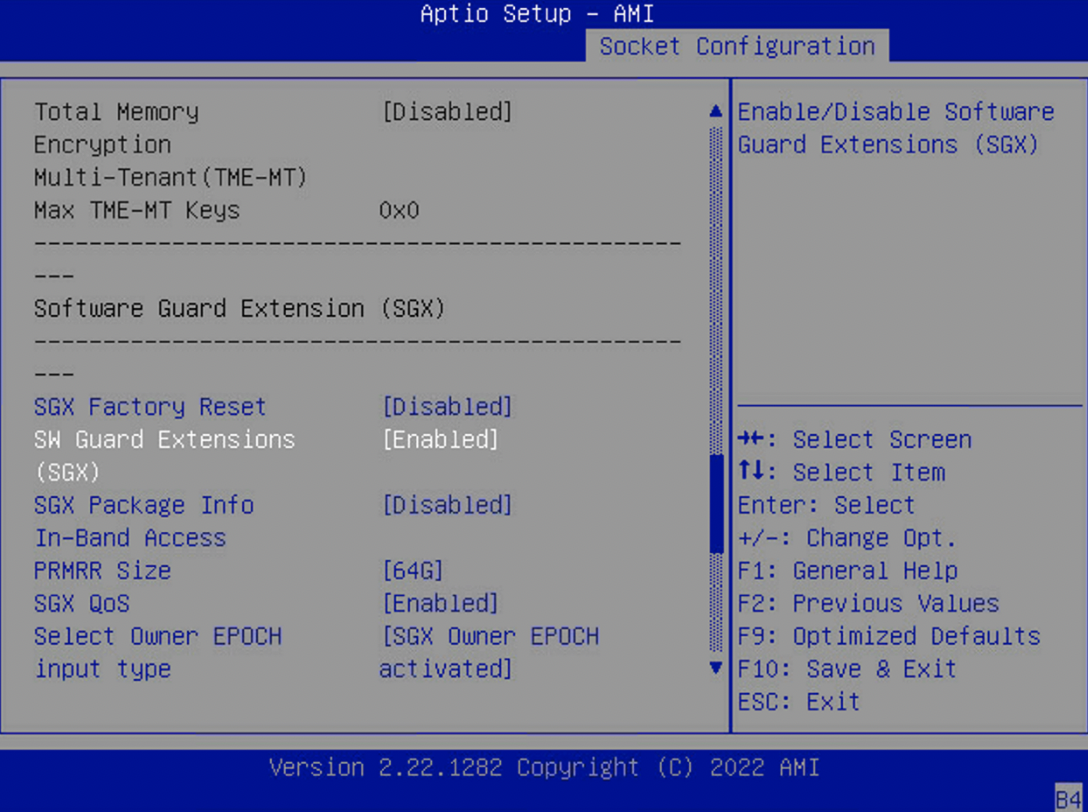Click the F9: Optimized Defaults hint
This screenshot has width=1088, height=812.
coord(888,636)
